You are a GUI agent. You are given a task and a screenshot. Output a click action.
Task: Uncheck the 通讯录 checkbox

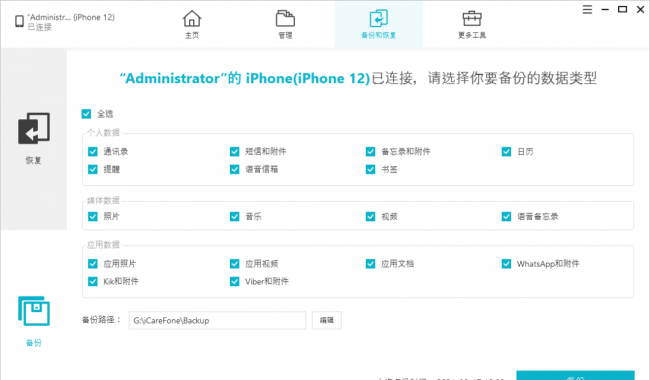[93, 151]
